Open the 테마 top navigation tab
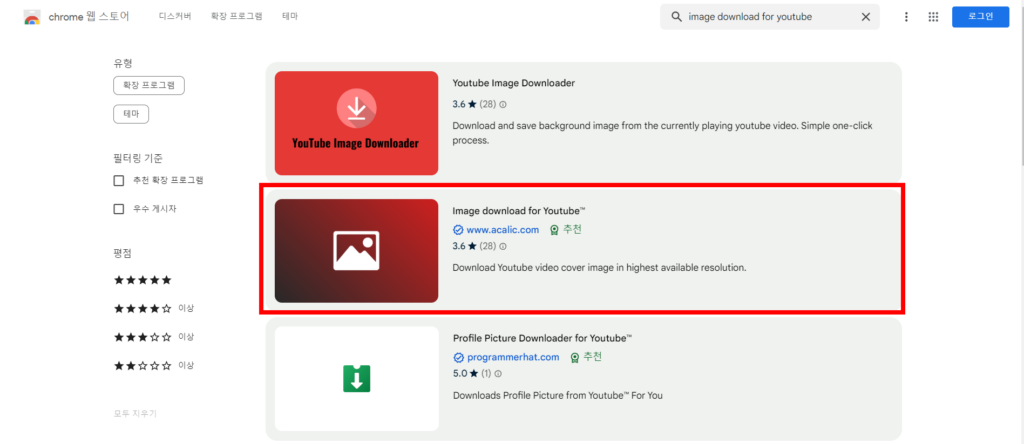Screen dimensions: 1024x444 point(290,17)
